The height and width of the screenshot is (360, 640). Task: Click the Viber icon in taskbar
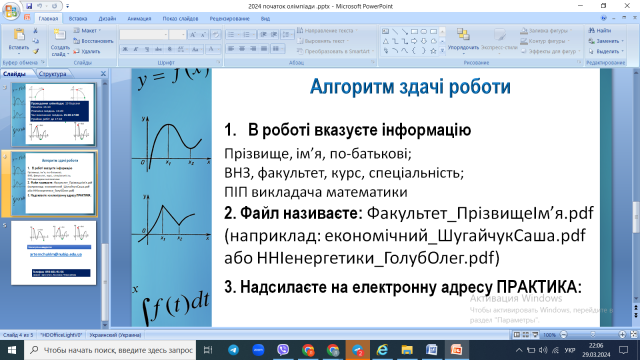click(x=283, y=350)
